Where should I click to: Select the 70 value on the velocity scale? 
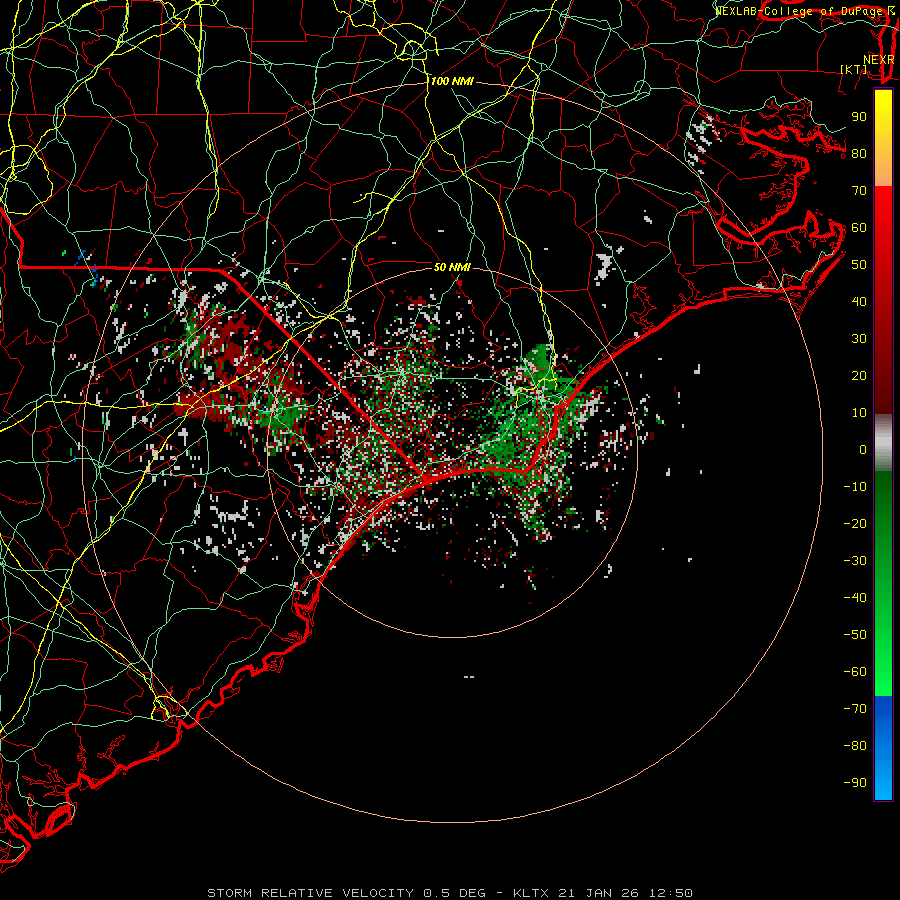pos(859,191)
